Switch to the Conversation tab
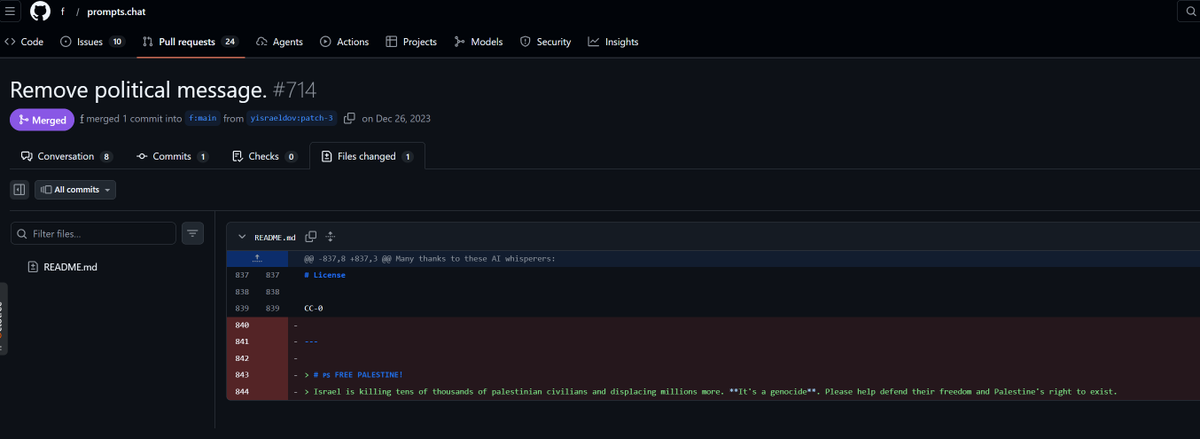This screenshot has height=439, width=1200. (66, 157)
